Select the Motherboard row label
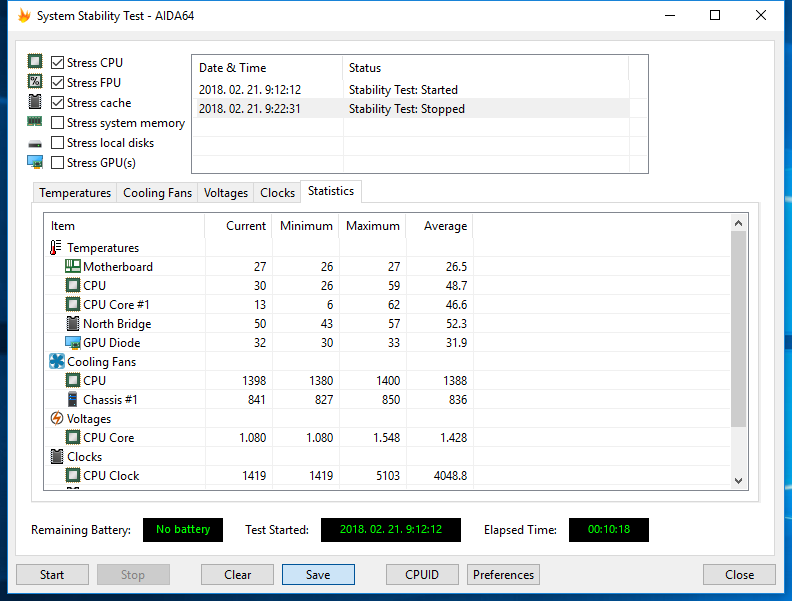792x601 pixels. pyautogui.click(x=118, y=267)
